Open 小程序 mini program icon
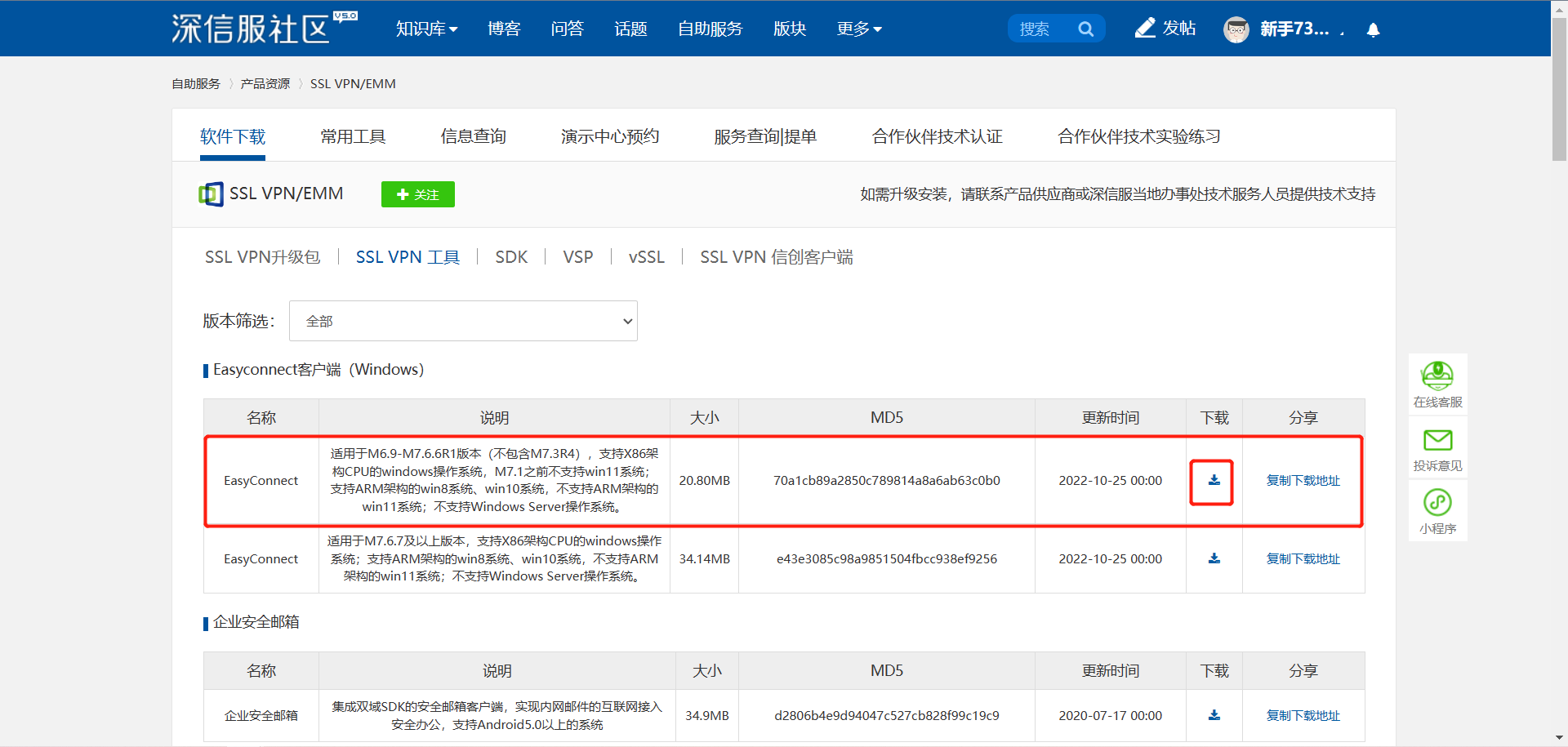The height and width of the screenshot is (747, 1568). click(x=1437, y=511)
